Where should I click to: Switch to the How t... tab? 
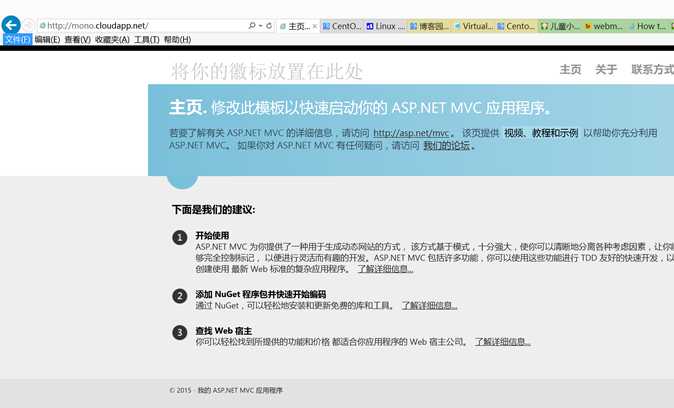(647, 26)
